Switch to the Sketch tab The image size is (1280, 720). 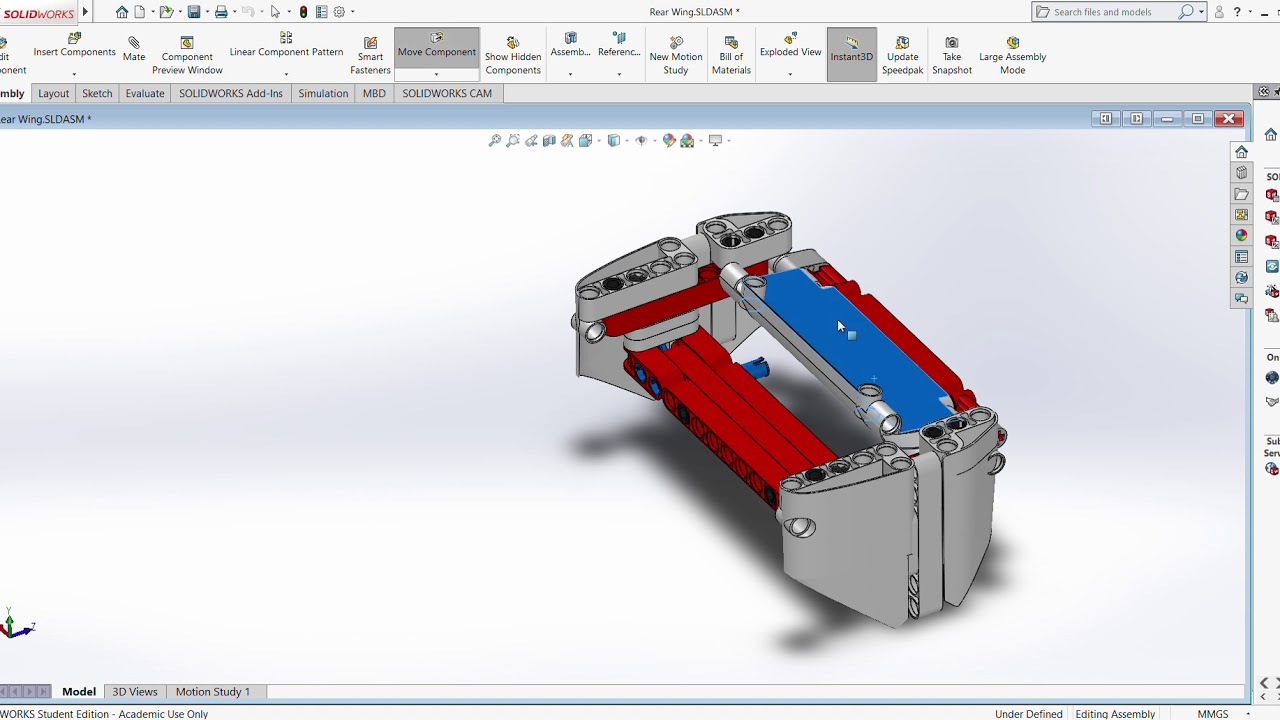click(97, 93)
